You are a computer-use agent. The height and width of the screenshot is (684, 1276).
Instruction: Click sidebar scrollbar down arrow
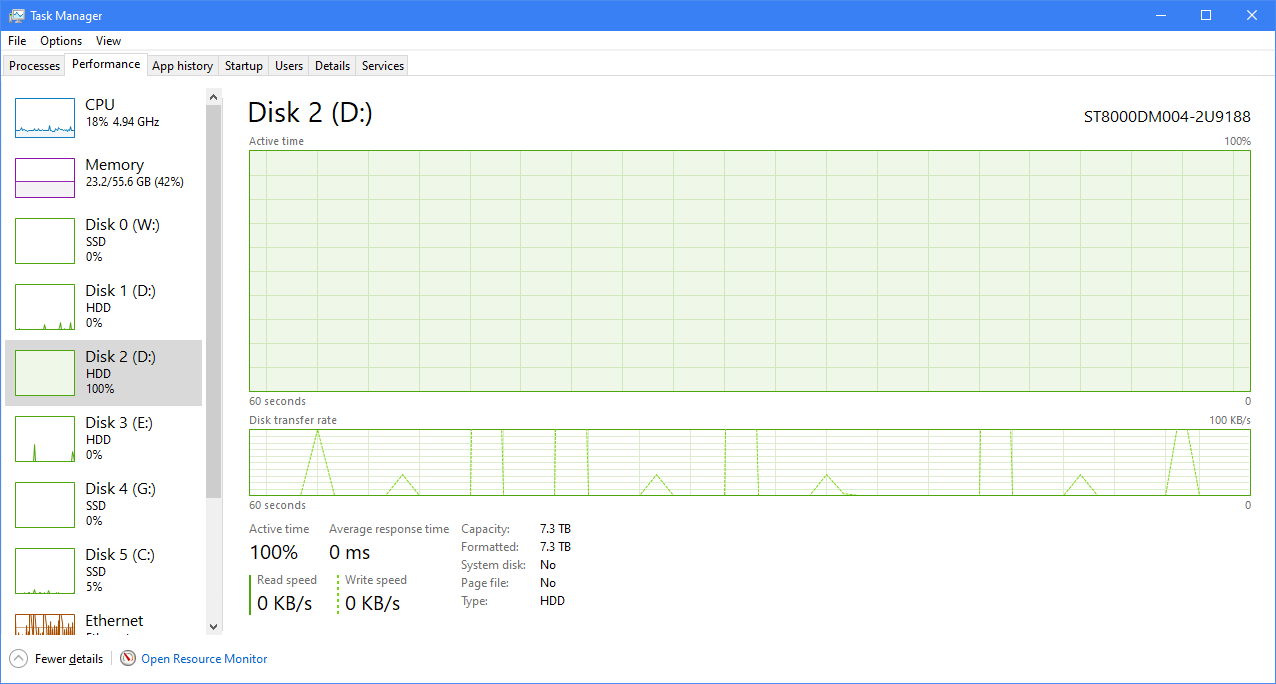(x=213, y=626)
